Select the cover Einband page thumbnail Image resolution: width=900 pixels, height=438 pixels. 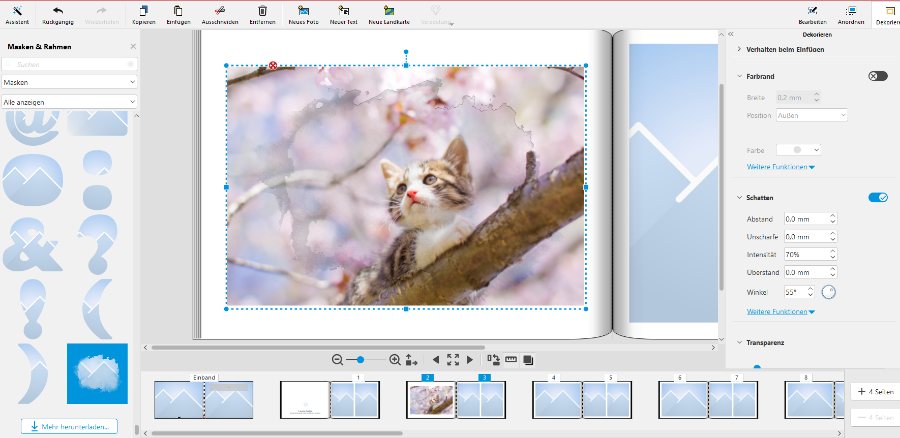point(204,400)
